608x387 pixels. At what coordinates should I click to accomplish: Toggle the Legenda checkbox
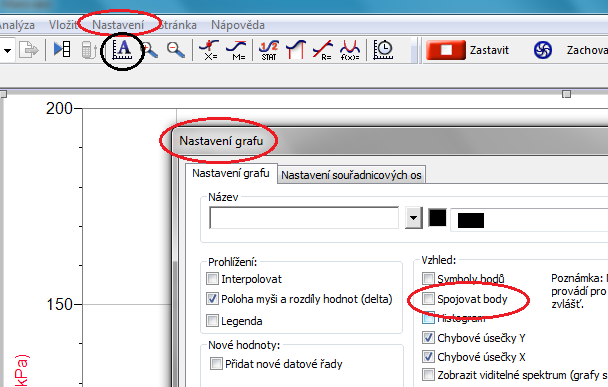click(212, 321)
